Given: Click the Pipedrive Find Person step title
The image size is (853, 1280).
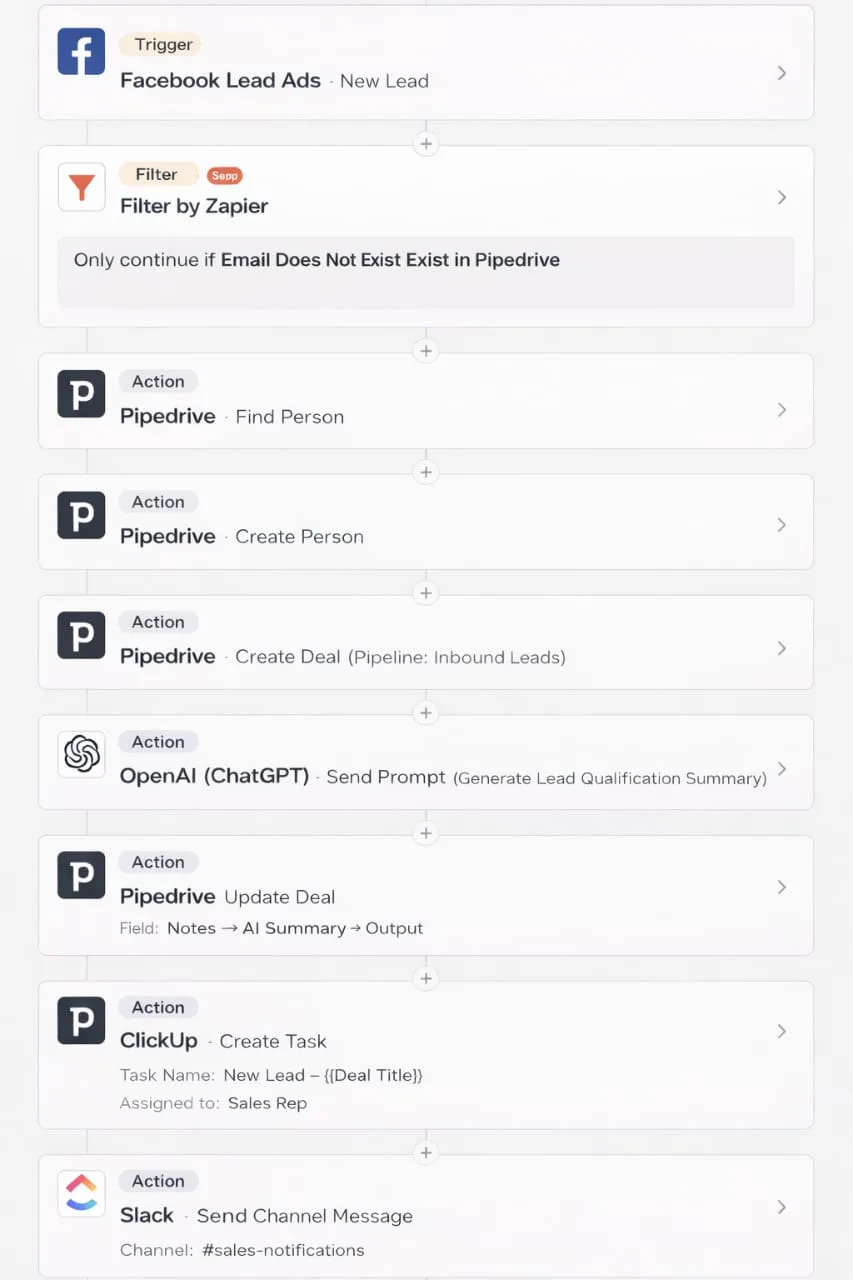Looking at the screenshot, I should tap(167, 416).
